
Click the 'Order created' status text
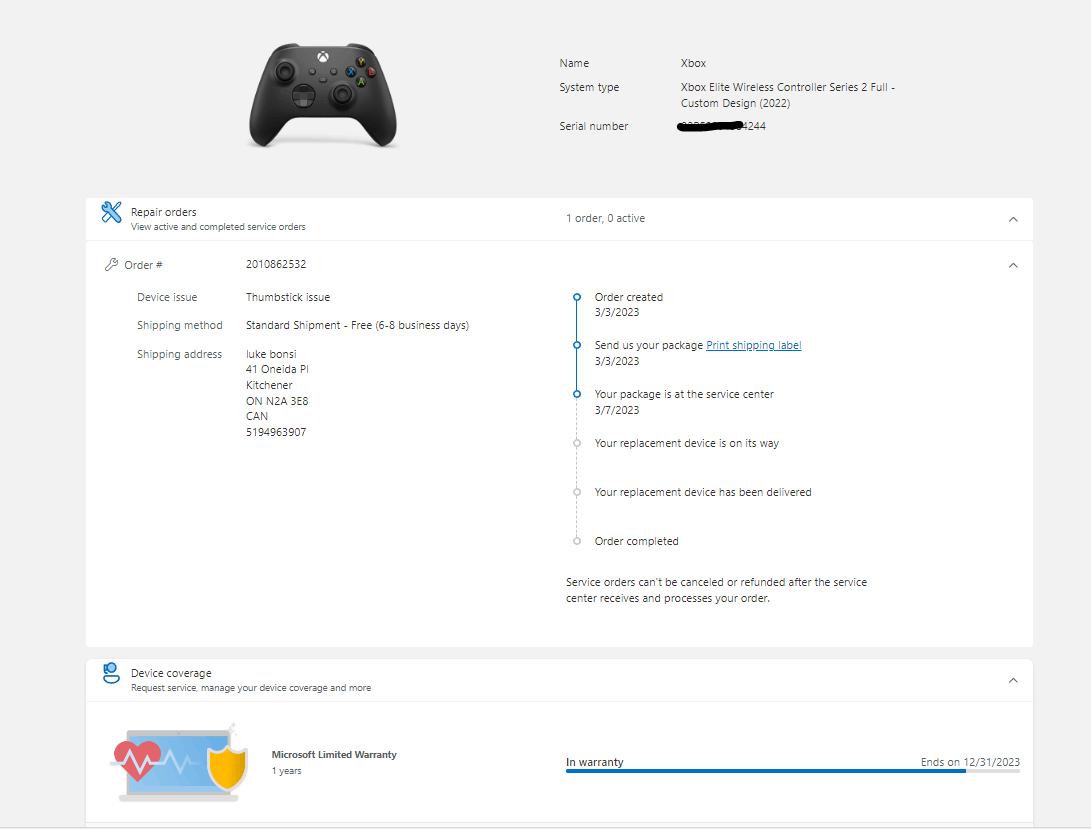pos(628,297)
